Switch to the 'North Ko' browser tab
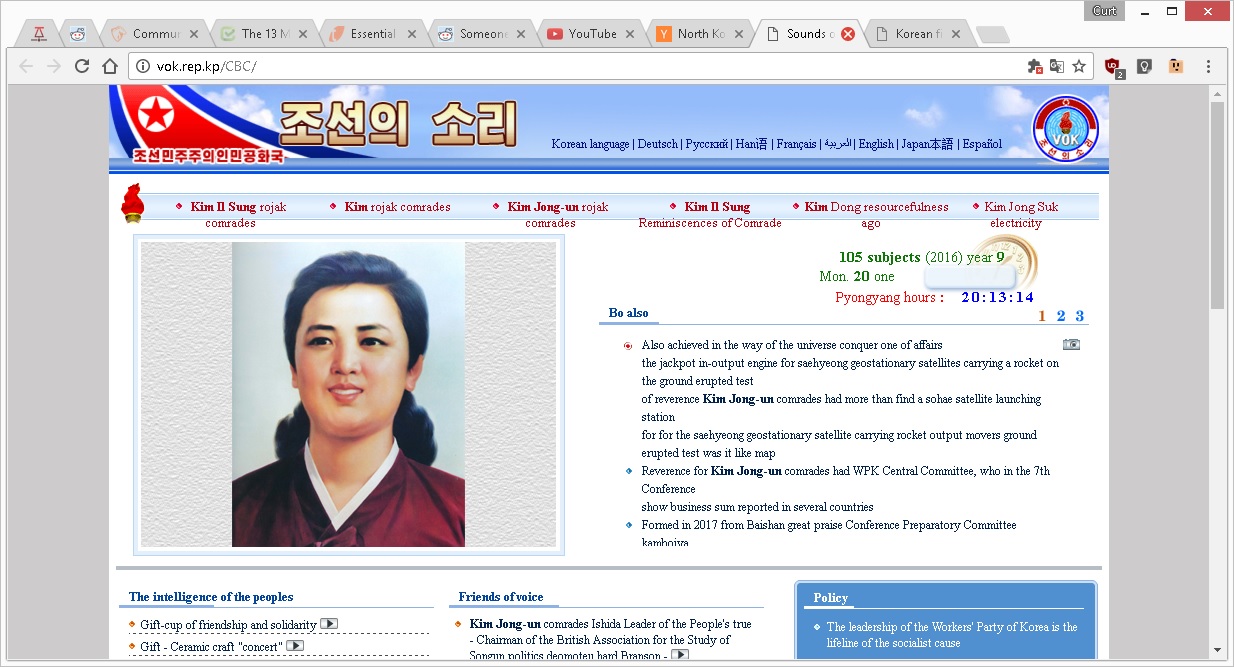This screenshot has width=1234, height=667. (x=700, y=34)
